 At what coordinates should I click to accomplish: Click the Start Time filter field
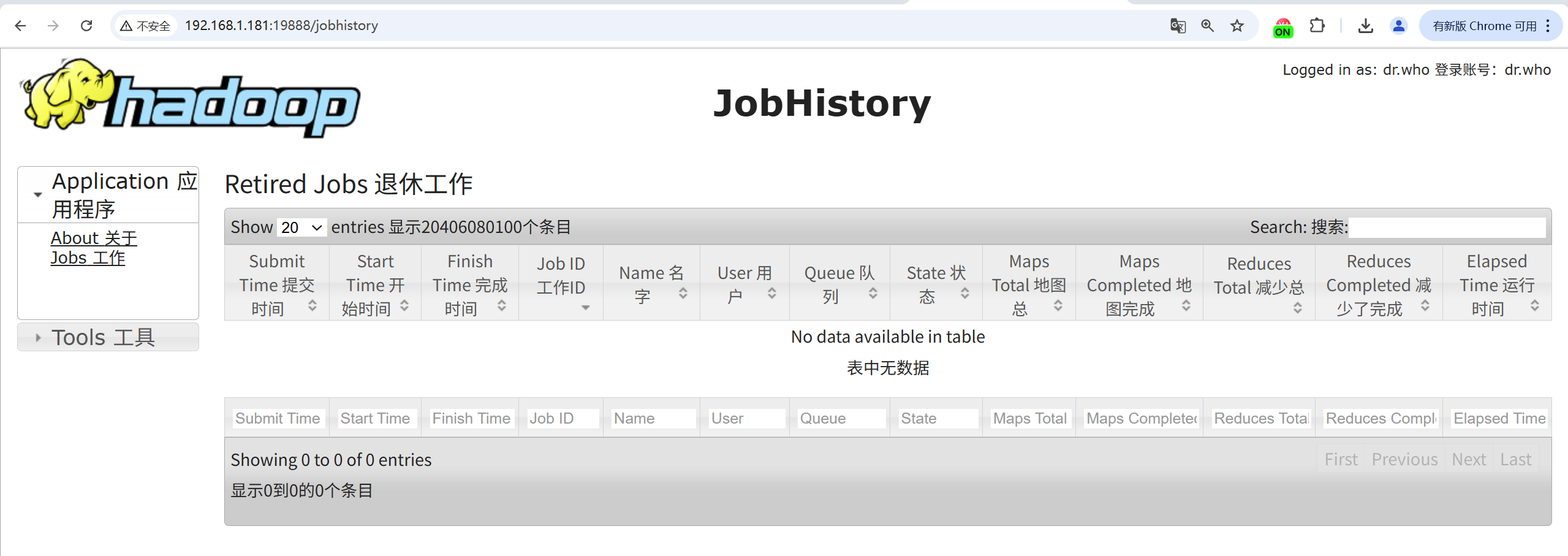coord(376,418)
